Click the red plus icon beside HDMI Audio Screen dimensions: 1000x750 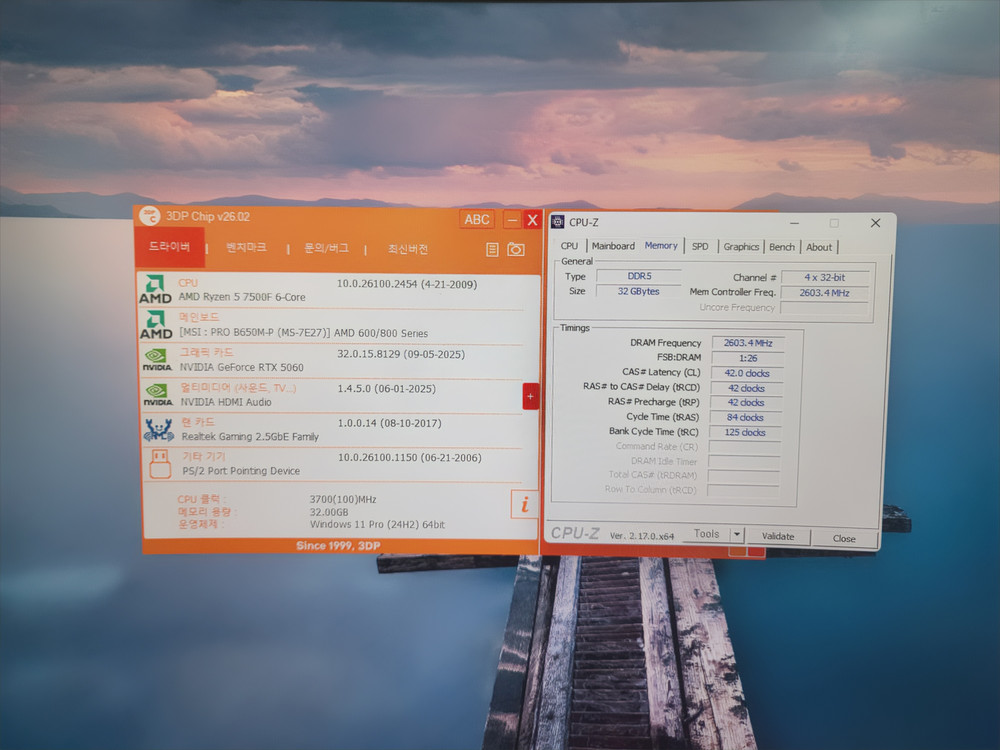tap(531, 397)
